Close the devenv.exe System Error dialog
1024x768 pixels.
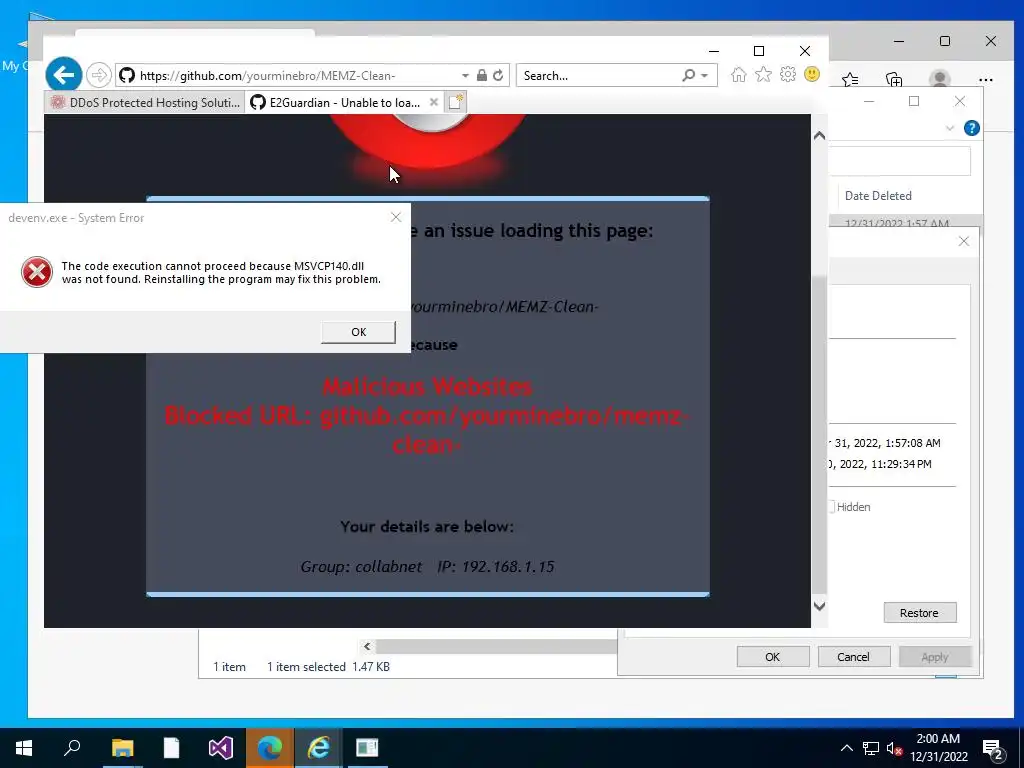coord(396,217)
